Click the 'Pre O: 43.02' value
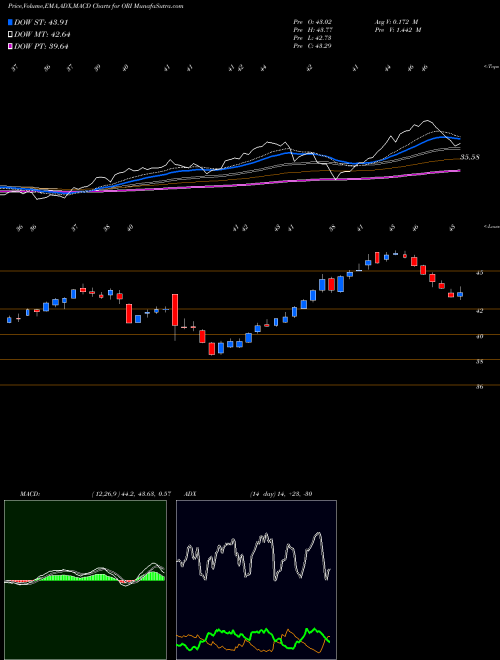Screen dimensions: 500x660 point(313,21)
